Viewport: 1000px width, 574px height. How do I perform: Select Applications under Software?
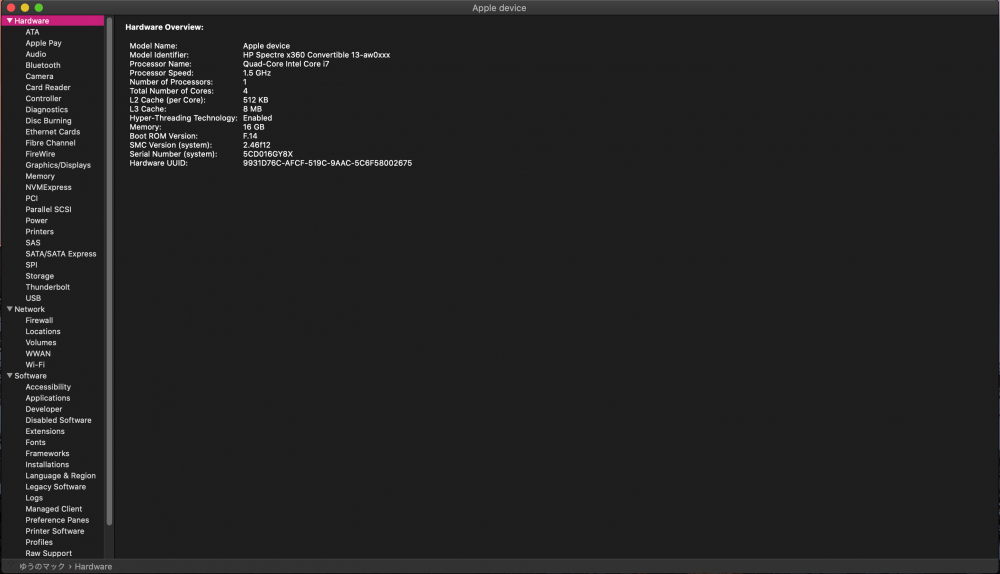pos(48,398)
